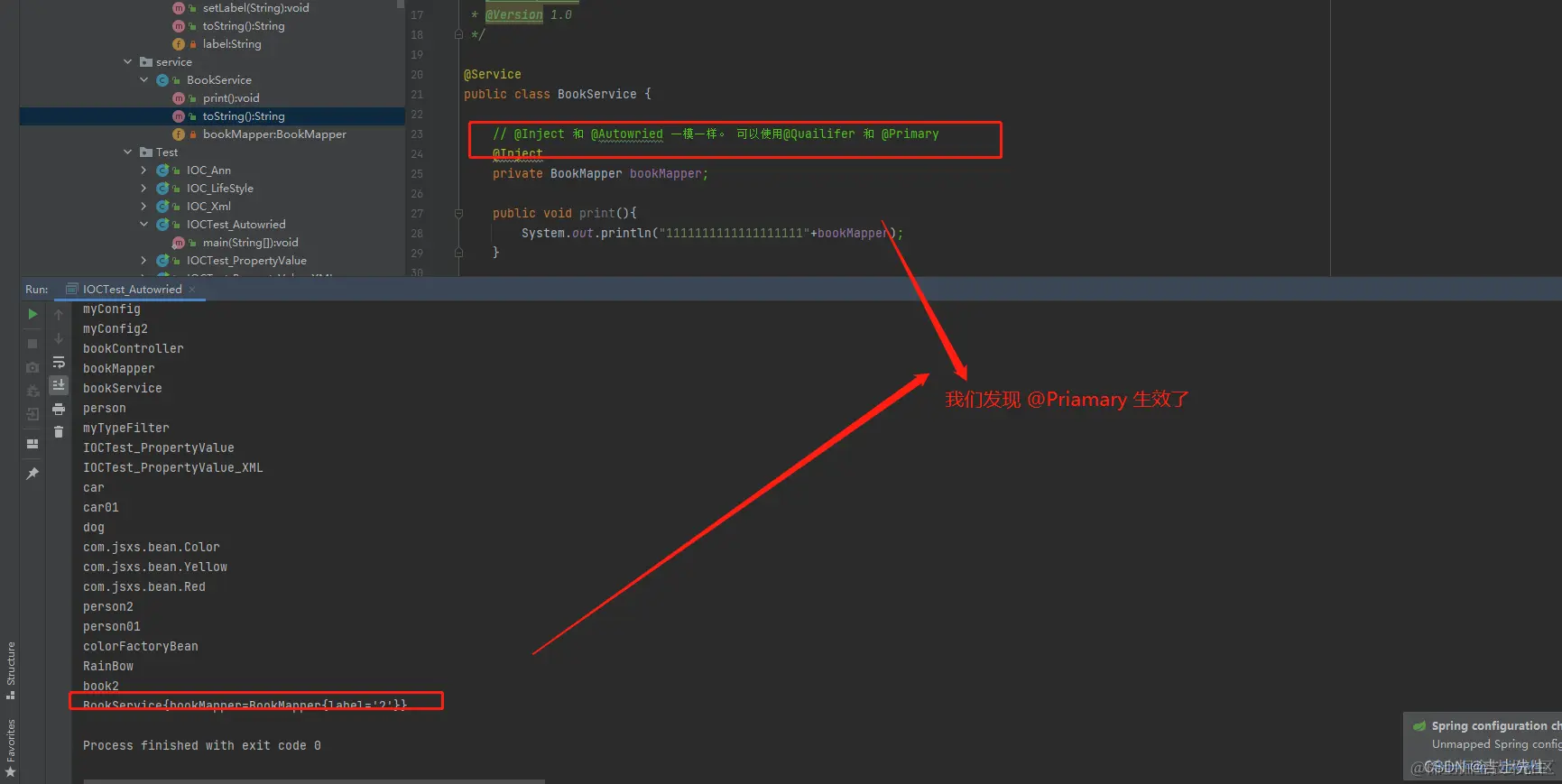The width and height of the screenshot is (1562, 784).
Task: Click the Up the Stack Trace arrow
Action: 59,315
